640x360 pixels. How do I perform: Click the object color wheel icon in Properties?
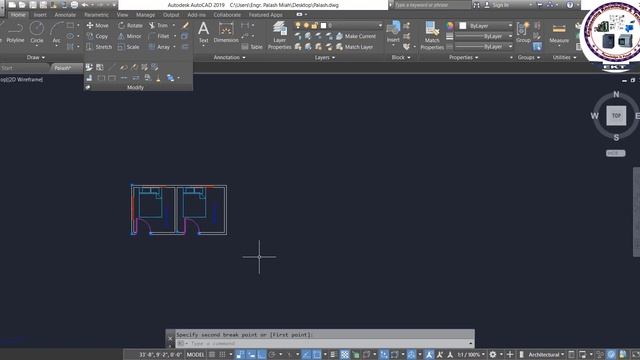tap(449, 26)
